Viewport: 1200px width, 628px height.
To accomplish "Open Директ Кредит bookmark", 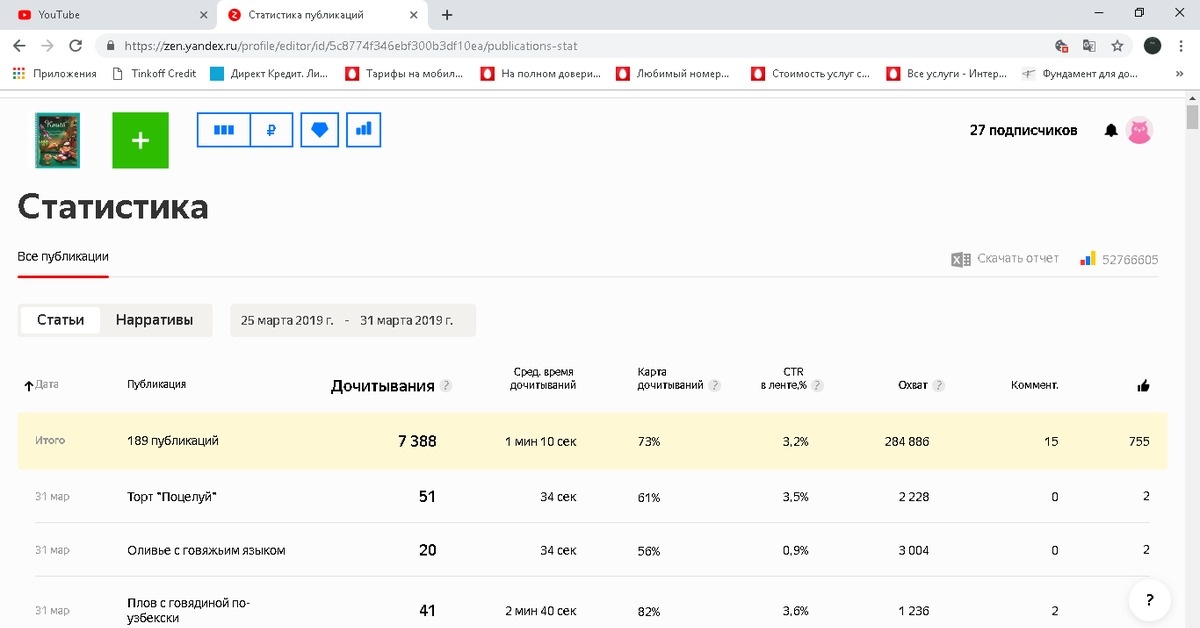I will click(271, 73).
